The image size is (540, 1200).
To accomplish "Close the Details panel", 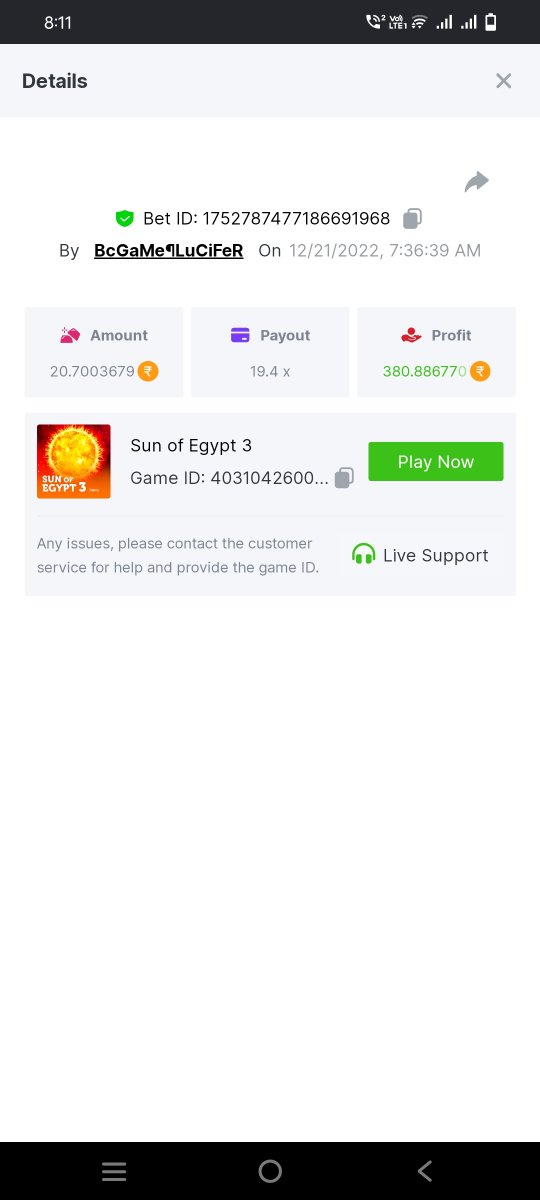I will [503, 81].
